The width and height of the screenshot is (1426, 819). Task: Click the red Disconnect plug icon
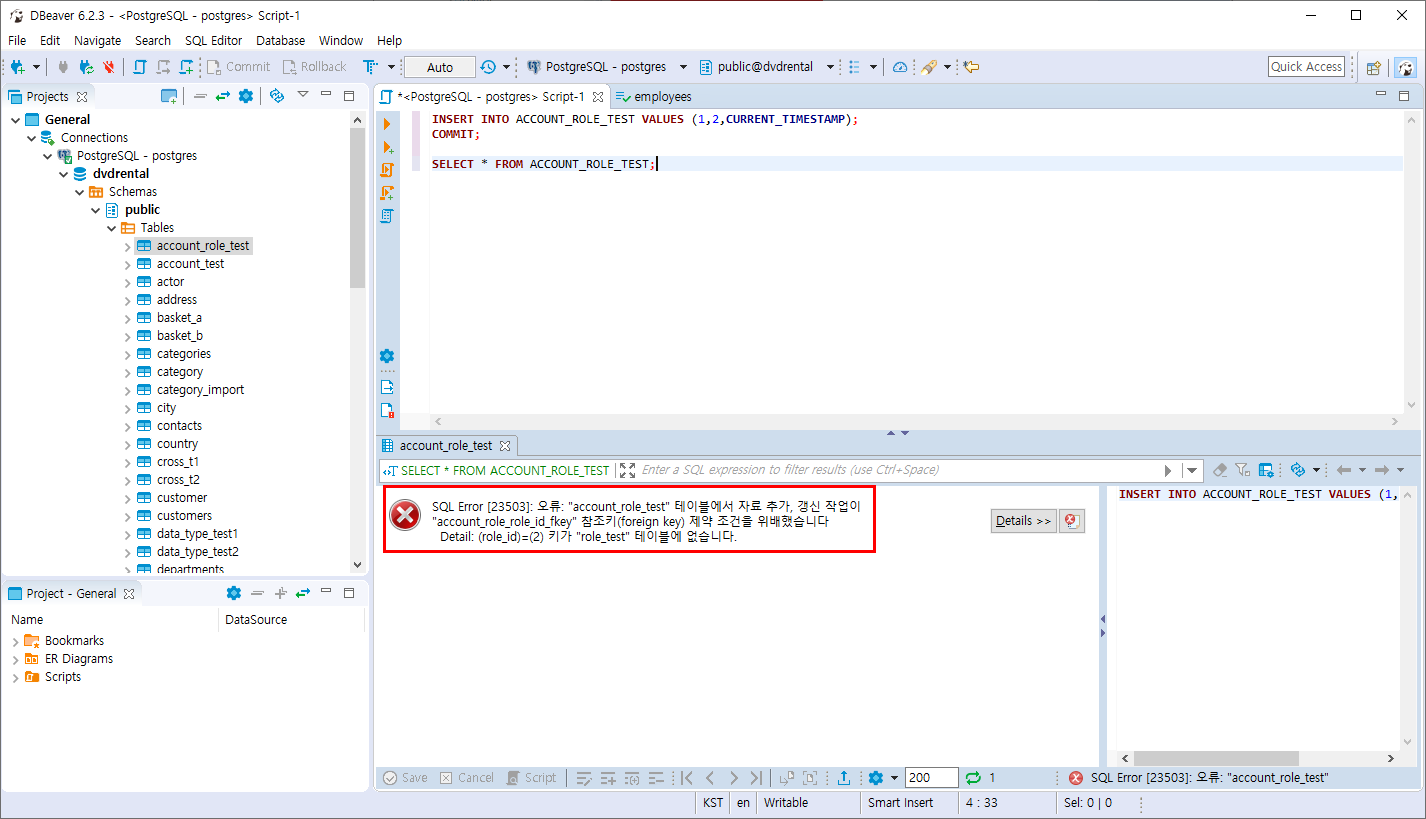point(108,67)
